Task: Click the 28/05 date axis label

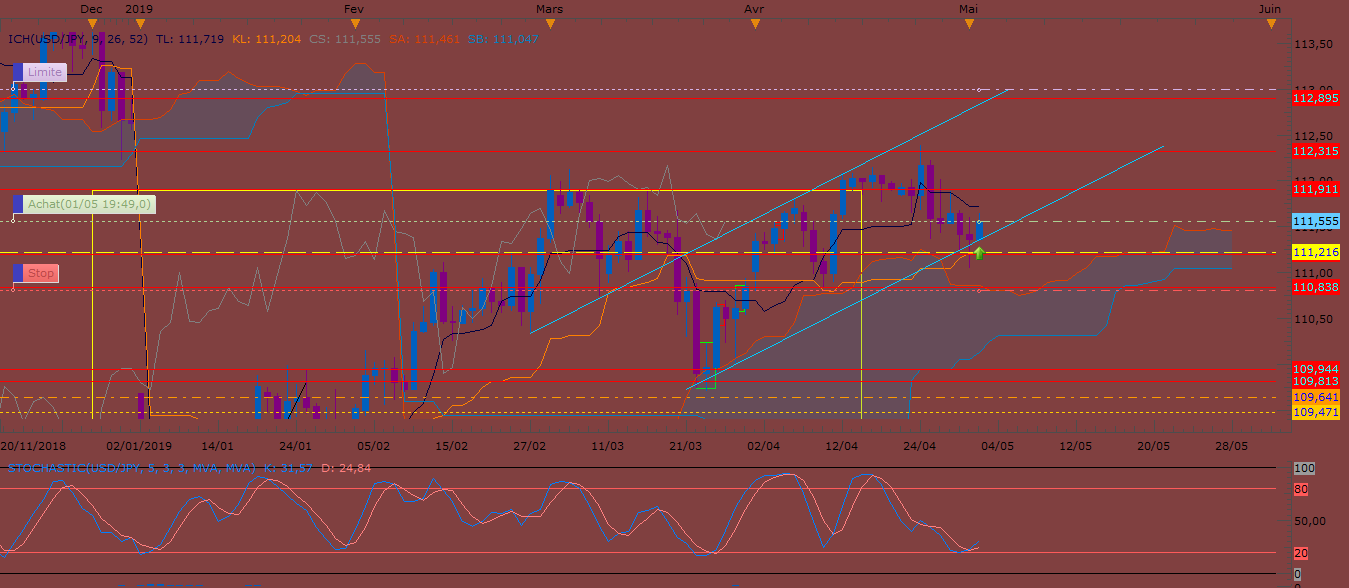Action: [1231, 446]
